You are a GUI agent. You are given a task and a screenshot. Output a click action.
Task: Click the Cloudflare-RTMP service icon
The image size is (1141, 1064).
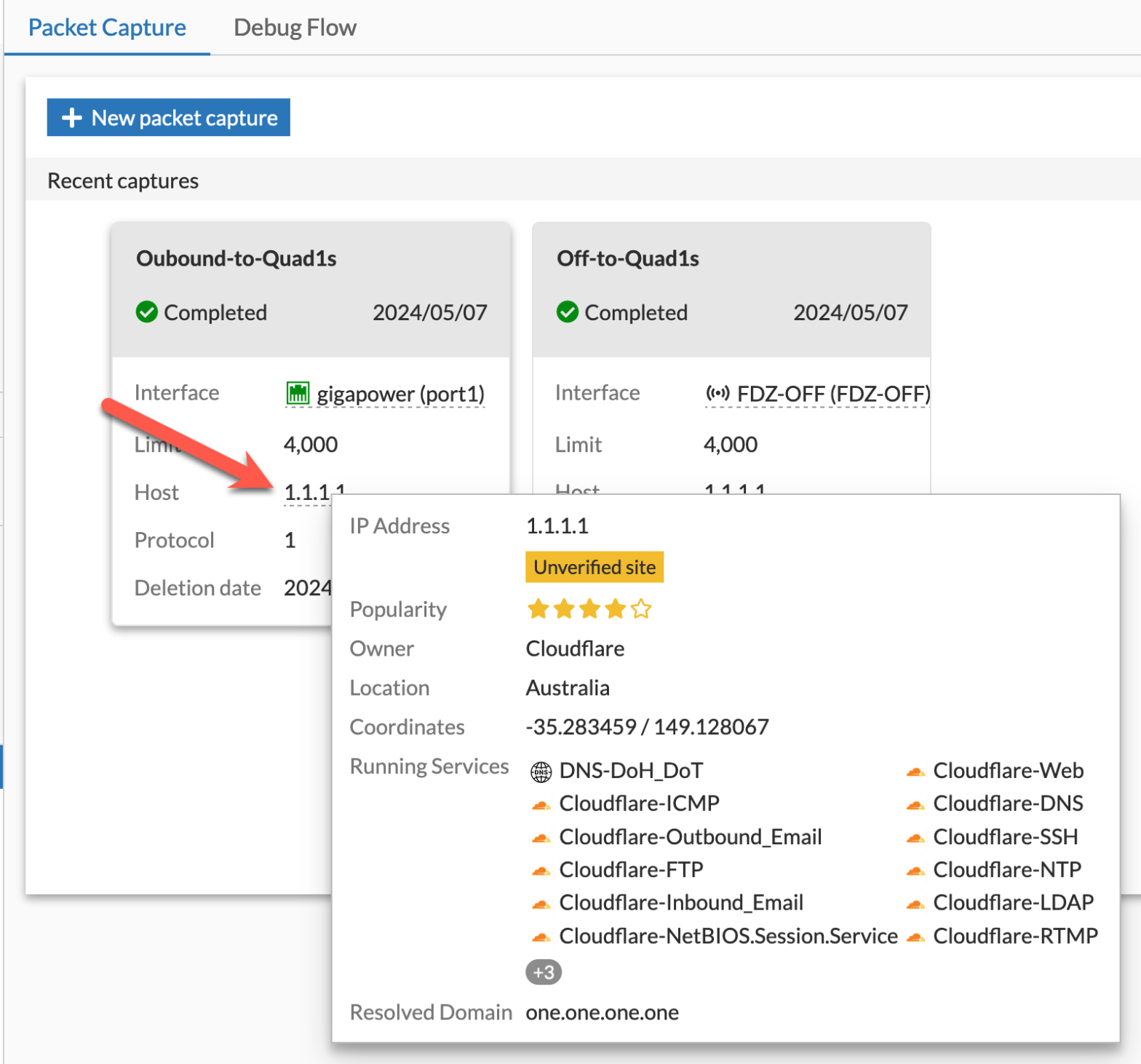[915, 937]
